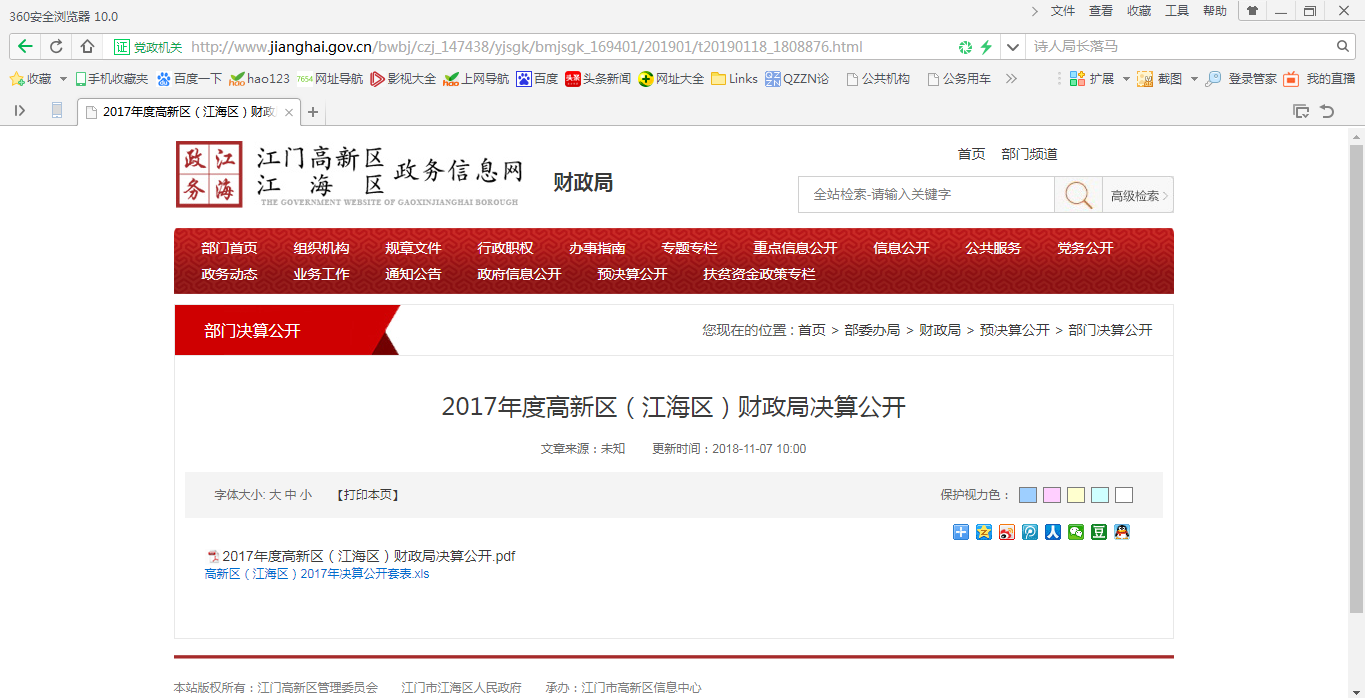
Task: Click the page vertical scrollbar
Action: [1357, 378]
